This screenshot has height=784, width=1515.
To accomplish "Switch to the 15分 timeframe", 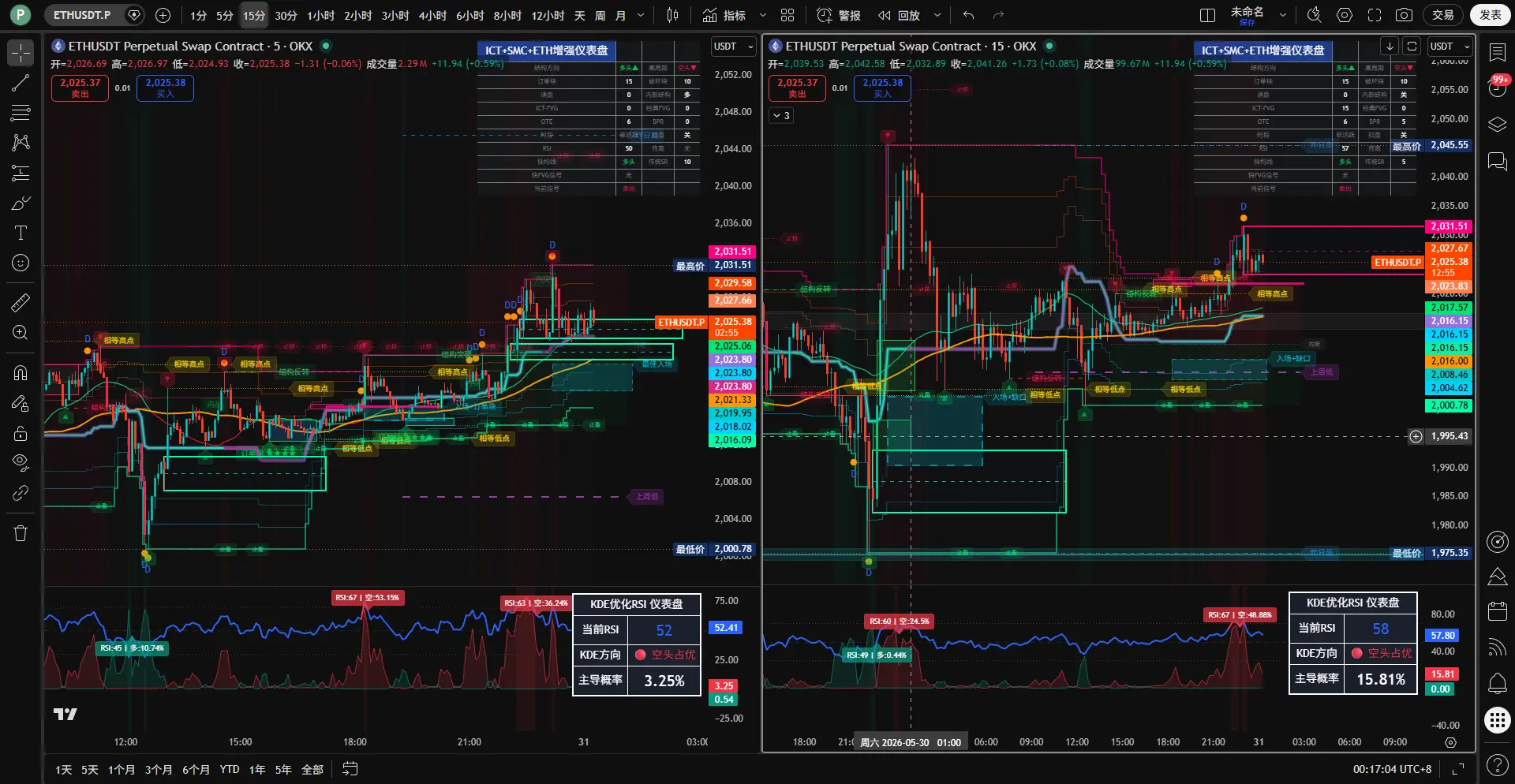I will [254, 15].
